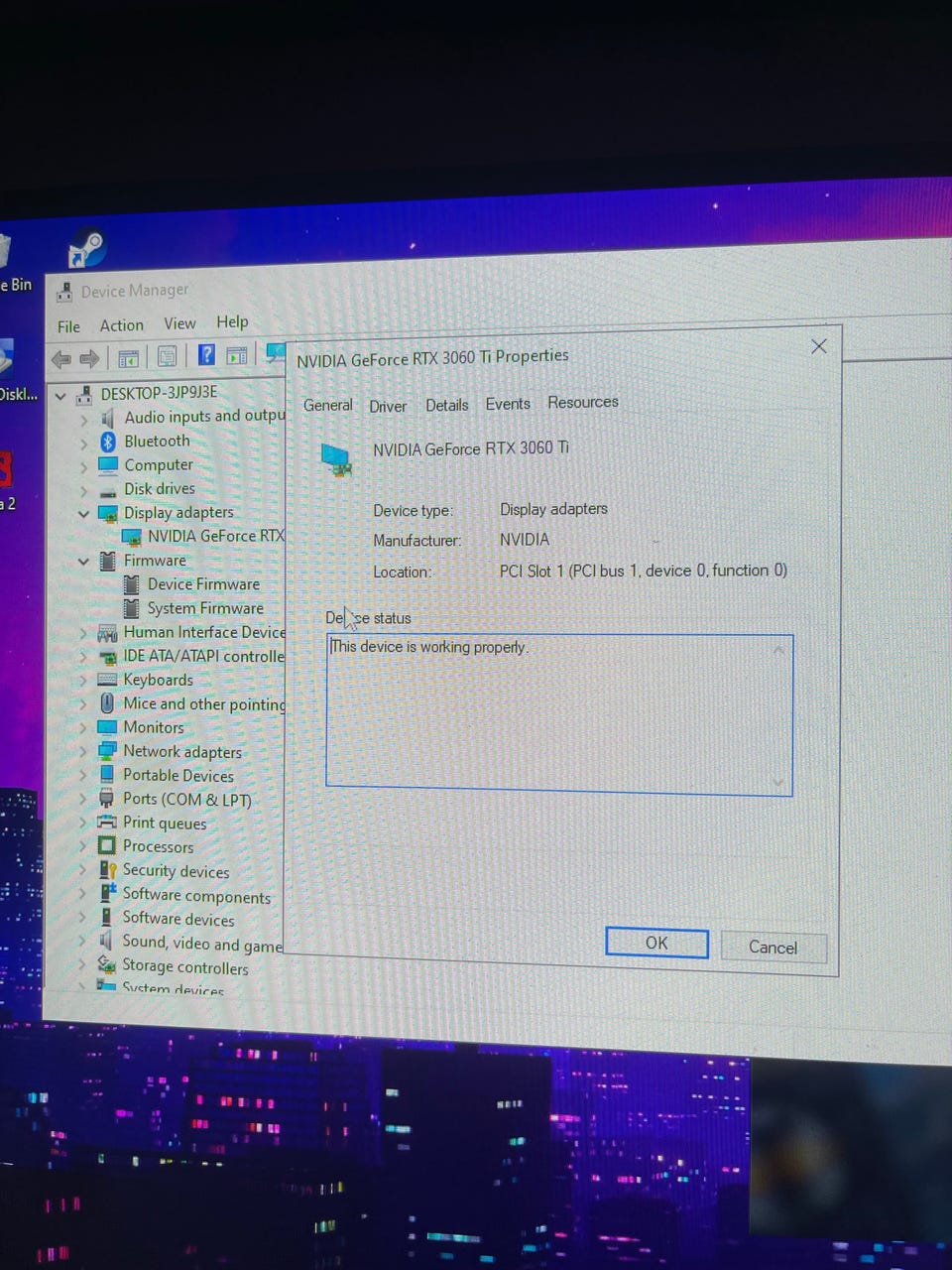Expand the Bluetooth tree node
Screen dimensions: 952x1270
[84, 444]
